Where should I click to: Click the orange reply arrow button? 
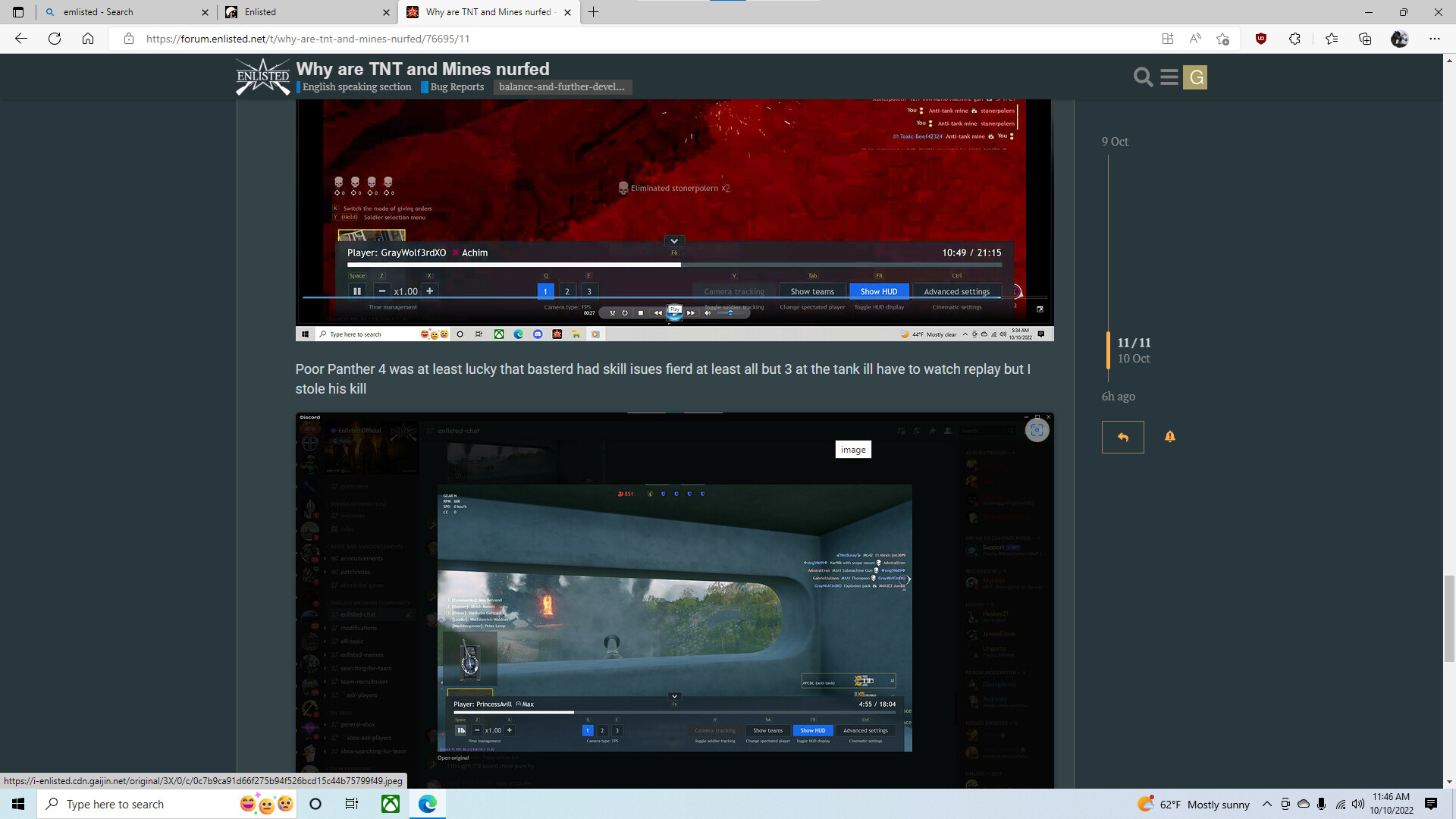1122,437
